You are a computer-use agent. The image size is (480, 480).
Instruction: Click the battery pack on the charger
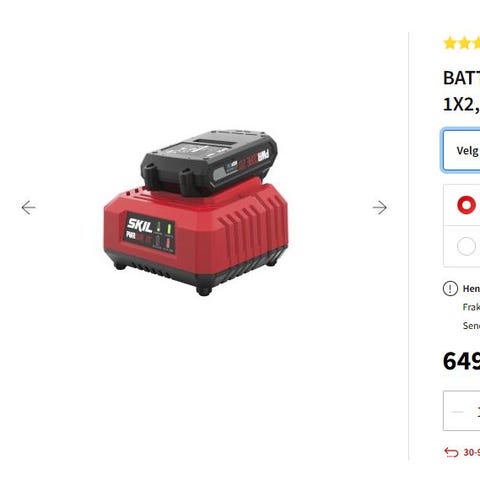tap(209, 162)
